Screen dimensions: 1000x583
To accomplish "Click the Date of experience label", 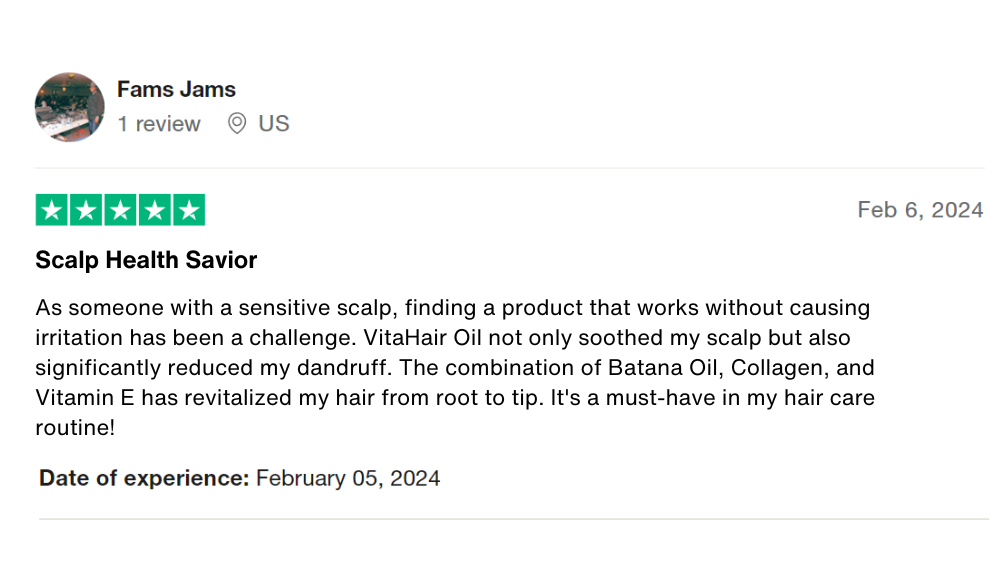I will click(x=144, y=478).
